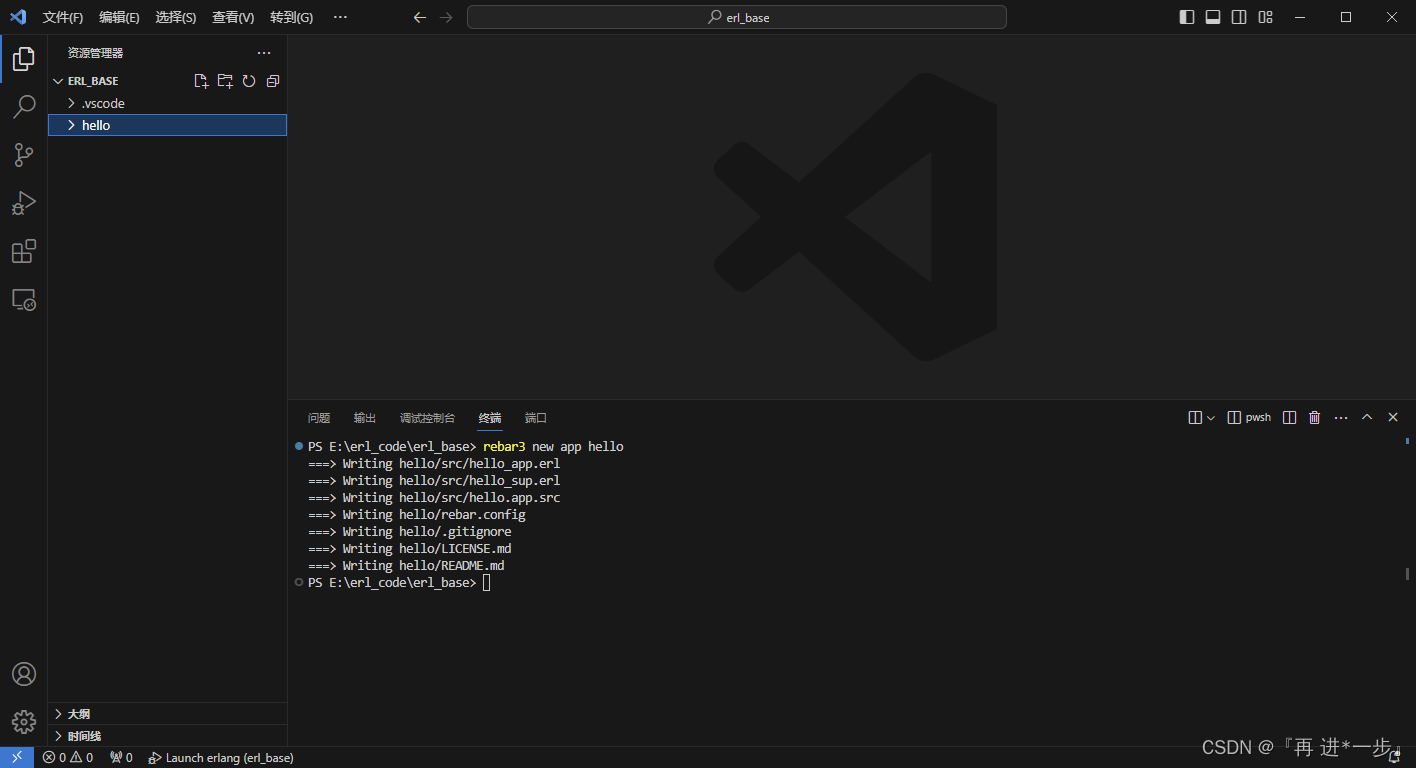Screen dimensions: 1416x768
Task: Click the erl_base command center search box
Action: coord(737,17)
